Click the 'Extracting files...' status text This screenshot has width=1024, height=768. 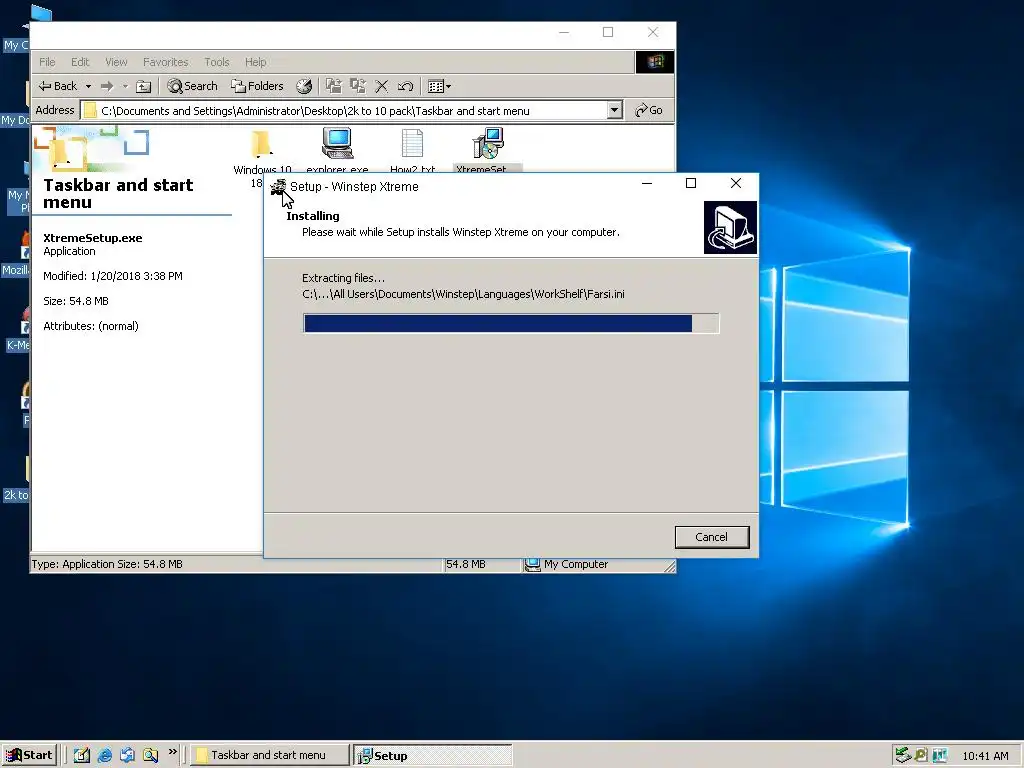pyautogui.click(x=344, y=278)
